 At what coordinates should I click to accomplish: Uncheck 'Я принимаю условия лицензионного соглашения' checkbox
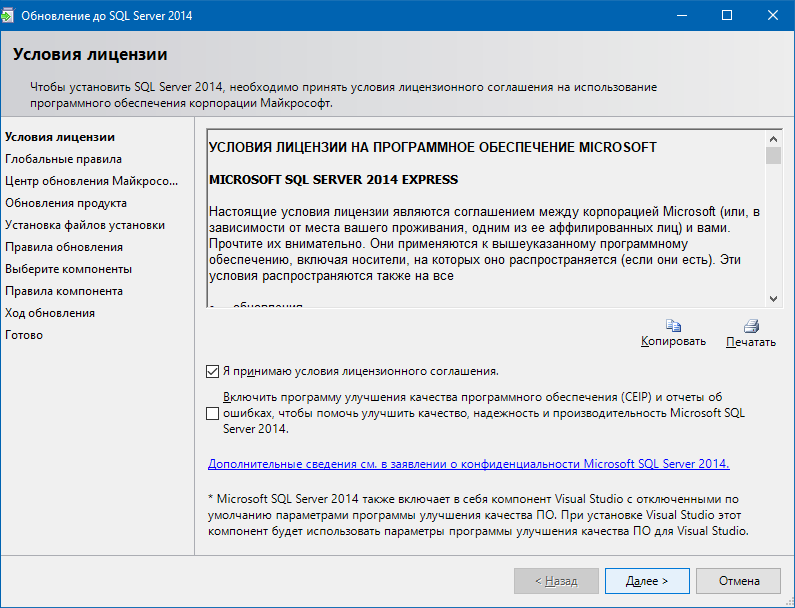click(x=212, y=371)
